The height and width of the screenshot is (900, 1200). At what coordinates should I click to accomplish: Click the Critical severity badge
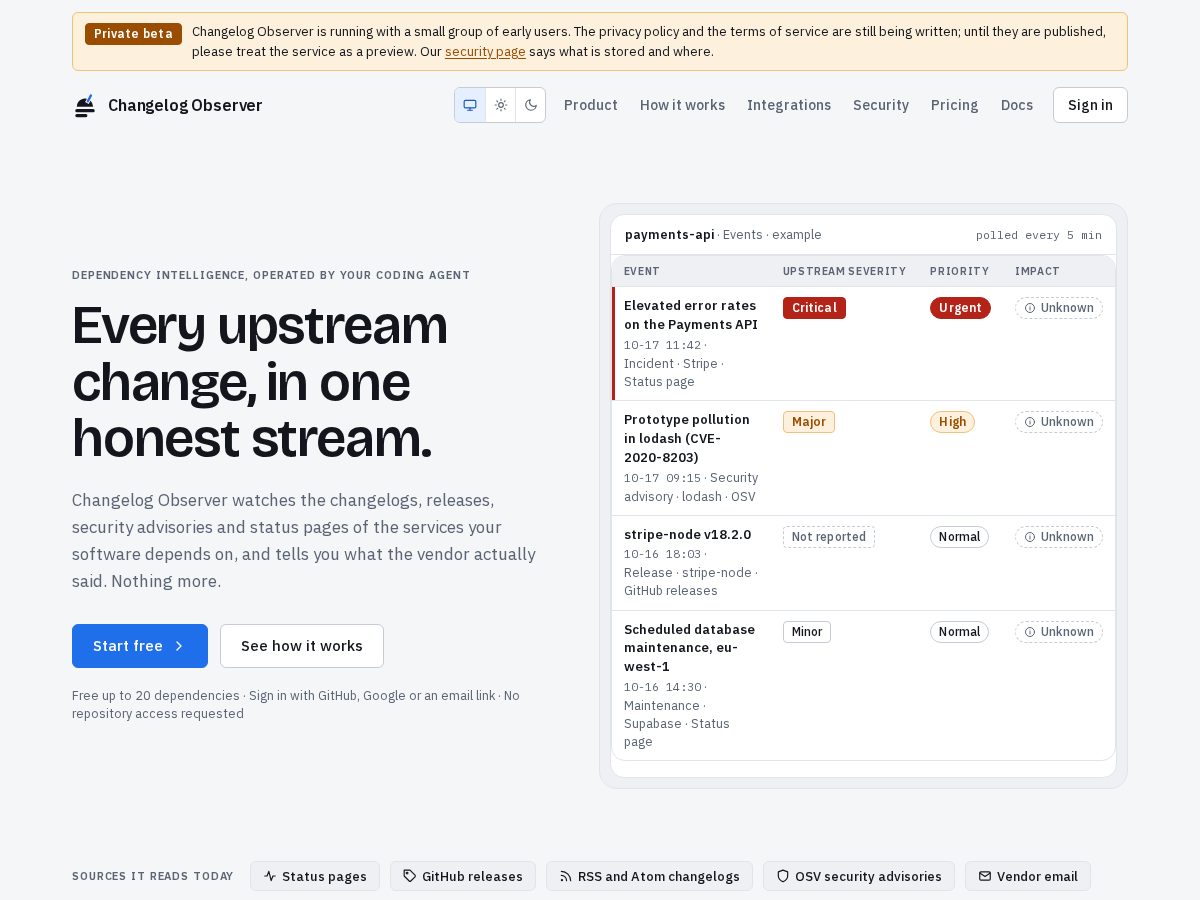(x=814, y=308)
